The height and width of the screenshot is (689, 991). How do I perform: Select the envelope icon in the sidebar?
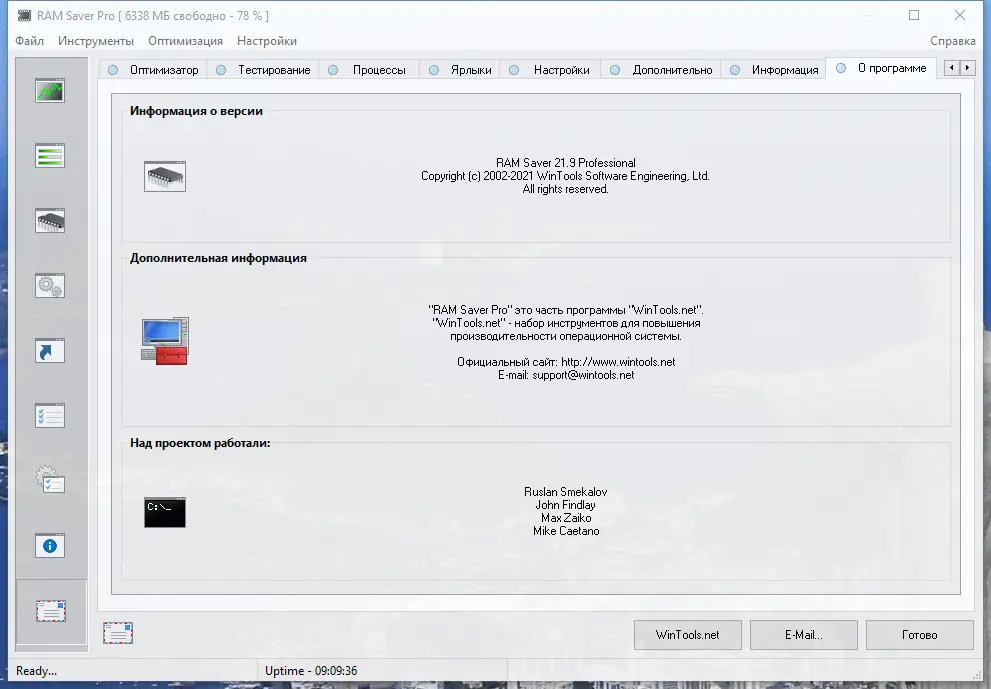pos(51,611)
